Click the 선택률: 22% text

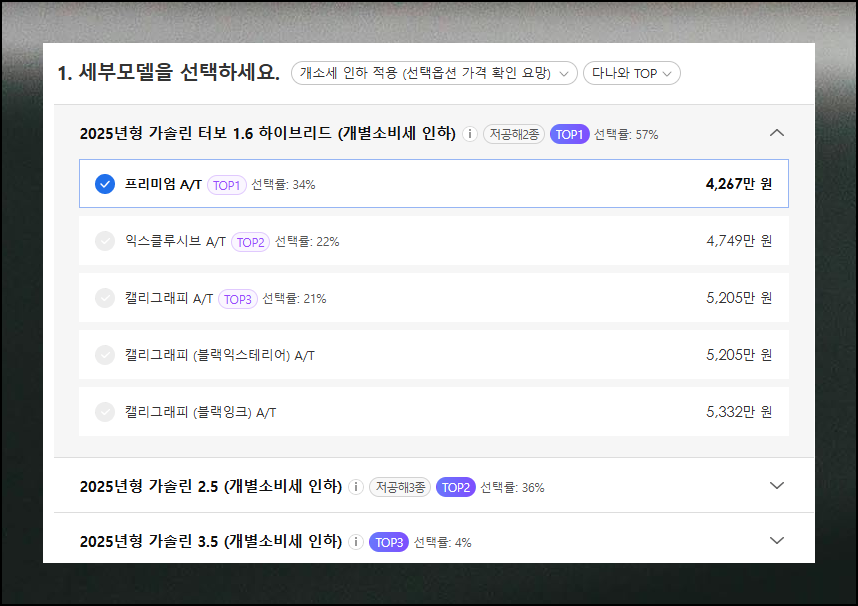pyautogui.click(x=307, y=242)
